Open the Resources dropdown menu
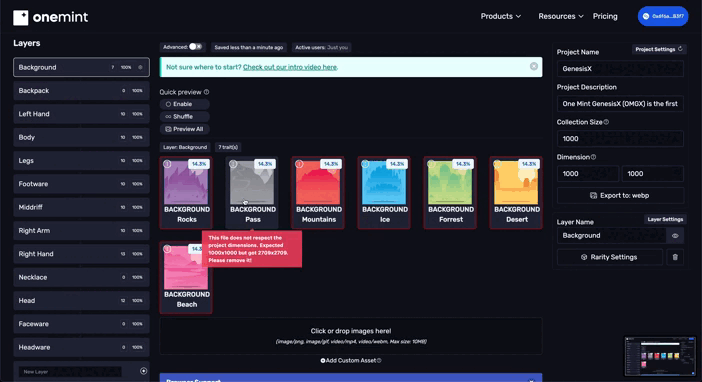Viewport: 702px width, 382px height. point(561,16)
